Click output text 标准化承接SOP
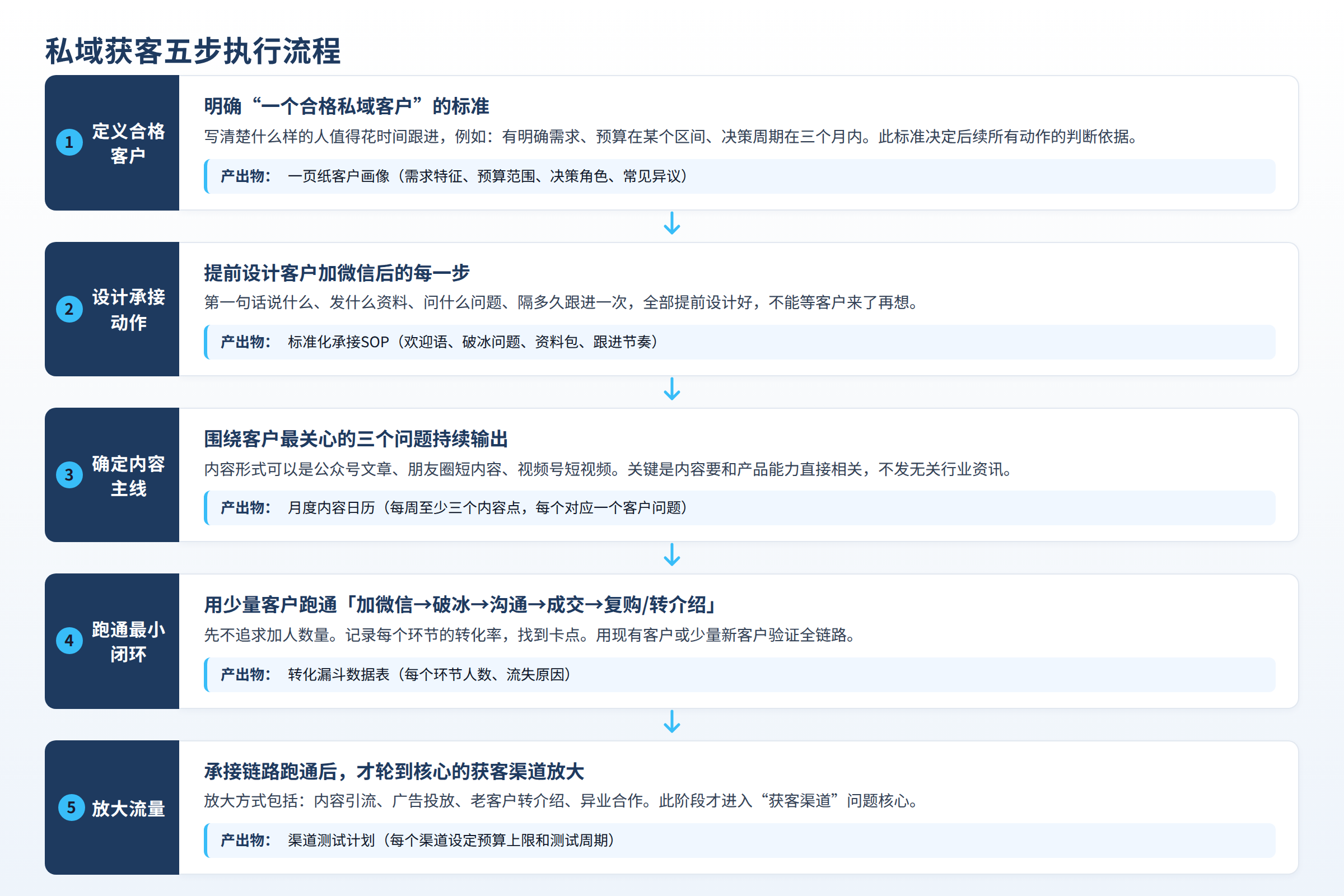The image size is (1344, 896). pos(474,342)
